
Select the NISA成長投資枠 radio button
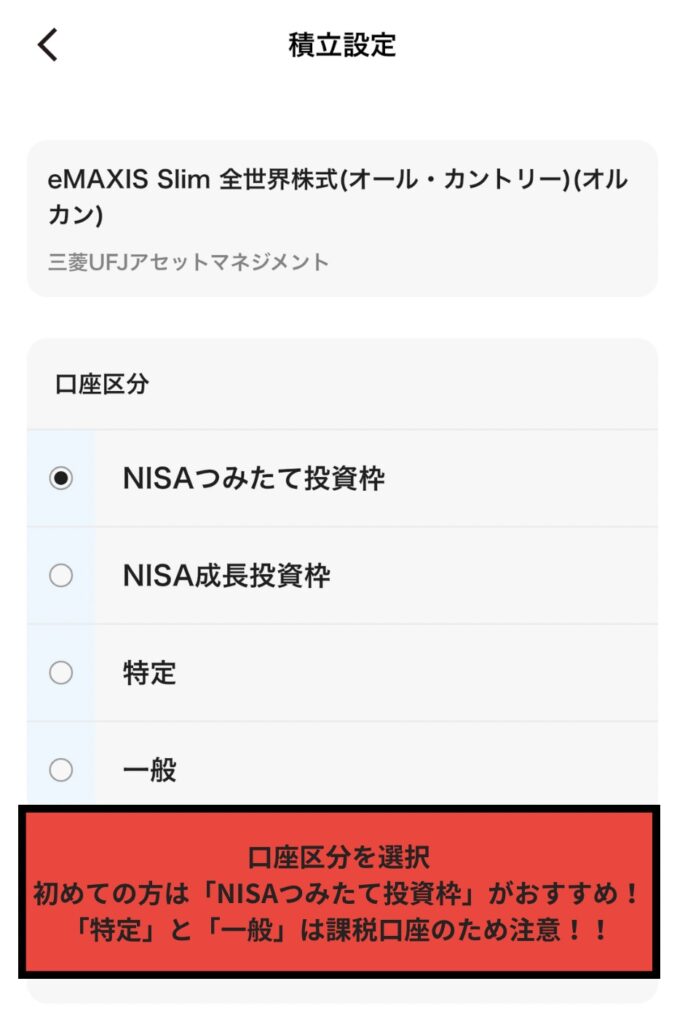click(x=61, y=575)
